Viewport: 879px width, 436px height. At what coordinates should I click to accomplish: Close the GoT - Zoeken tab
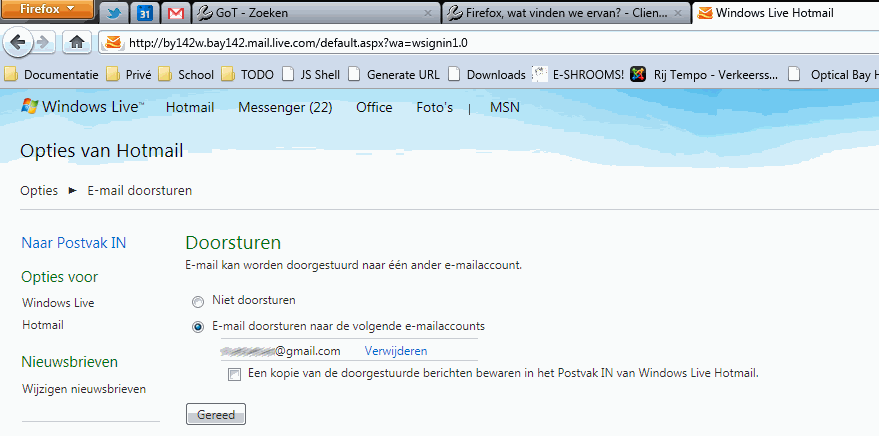tap(428, 13)
